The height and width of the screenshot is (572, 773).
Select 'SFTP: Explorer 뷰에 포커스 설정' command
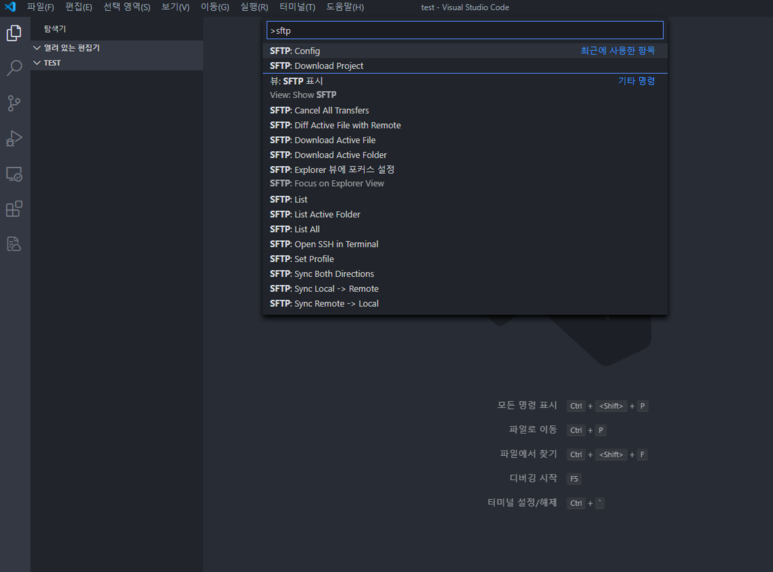pos(465,177)
